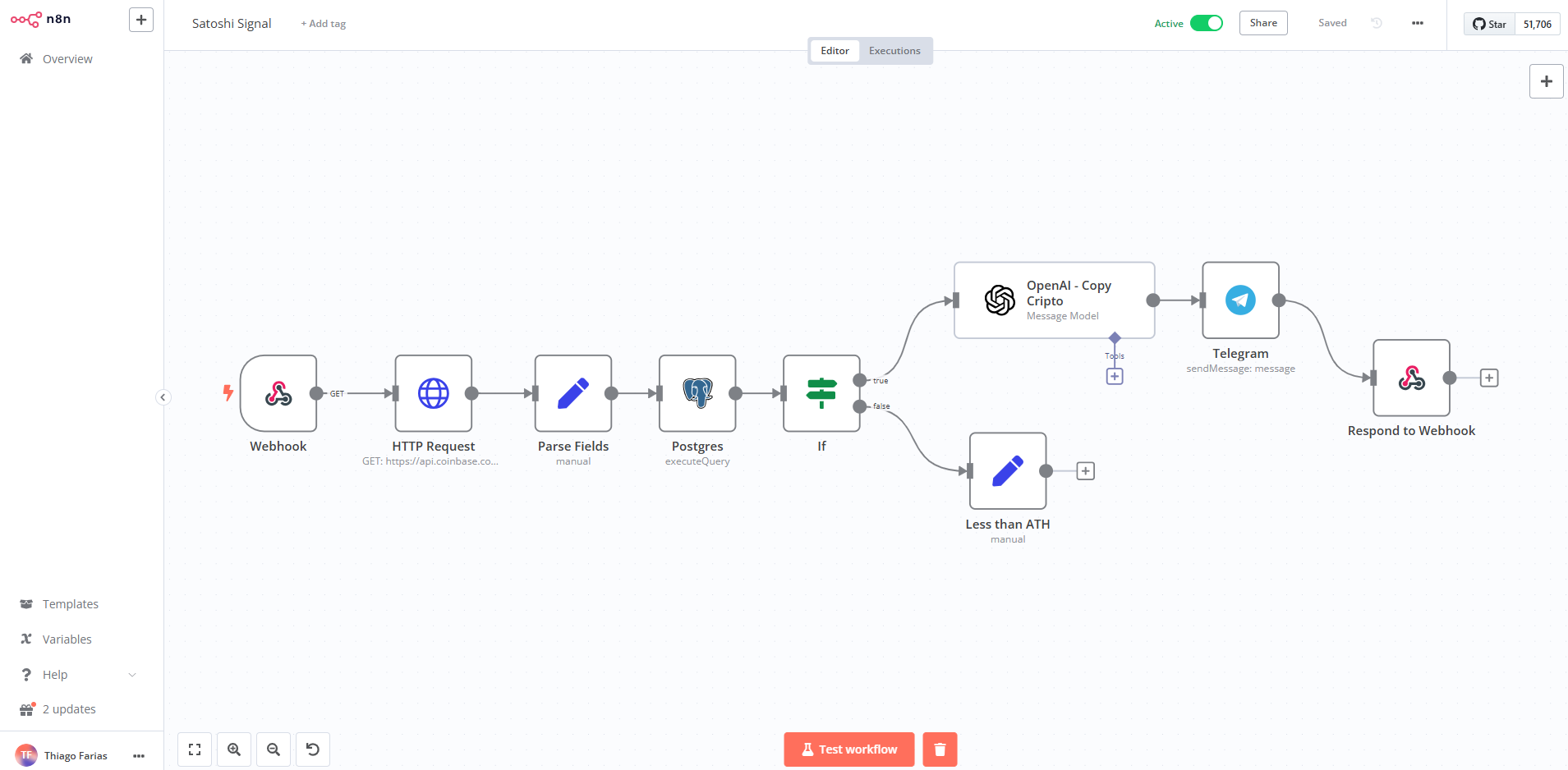
Task: Click the GET label on Webhook connection
Action: (x=338, y=394)
